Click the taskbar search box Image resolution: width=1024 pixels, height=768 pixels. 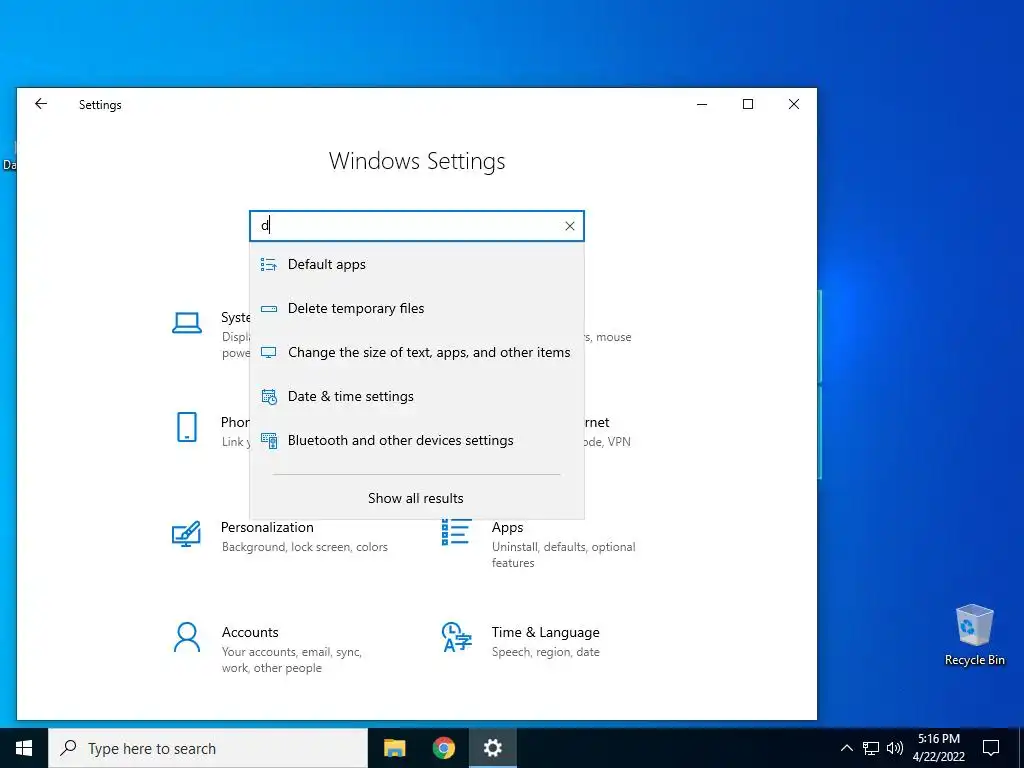[x=208, y=748]
